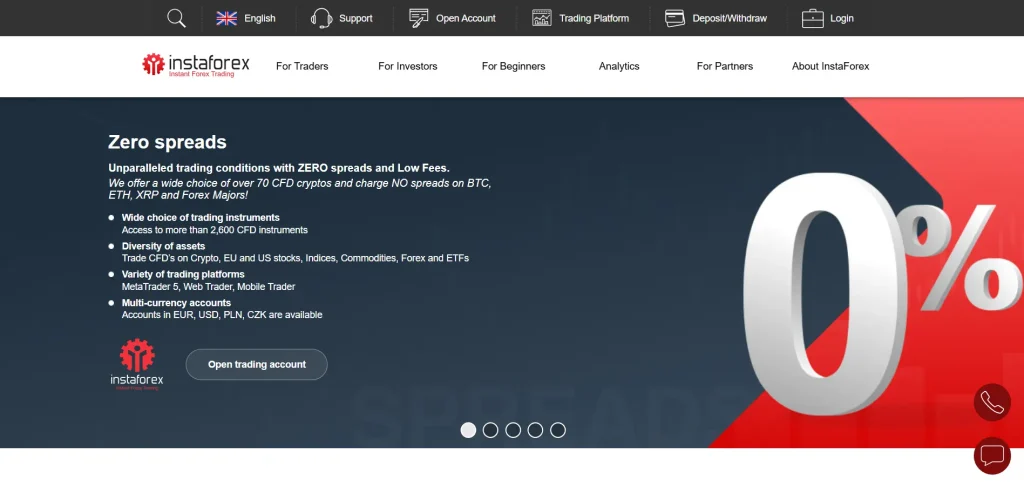Viewport: 1024px width, 486px height.
Task: Click the Deposit/Withdraw card icon
Action: (x=675, y=18)
